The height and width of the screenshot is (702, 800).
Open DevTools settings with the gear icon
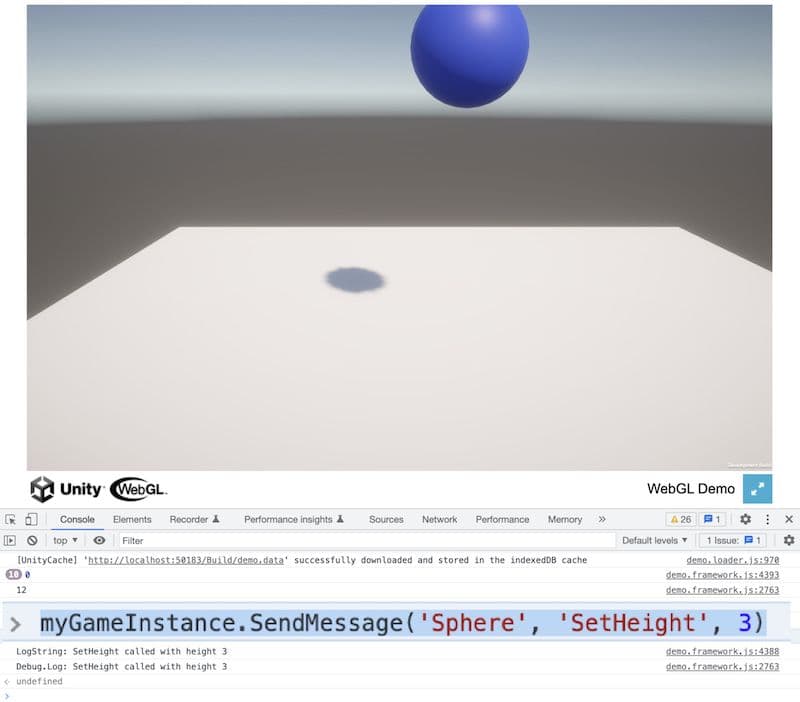tap(744, 519)
